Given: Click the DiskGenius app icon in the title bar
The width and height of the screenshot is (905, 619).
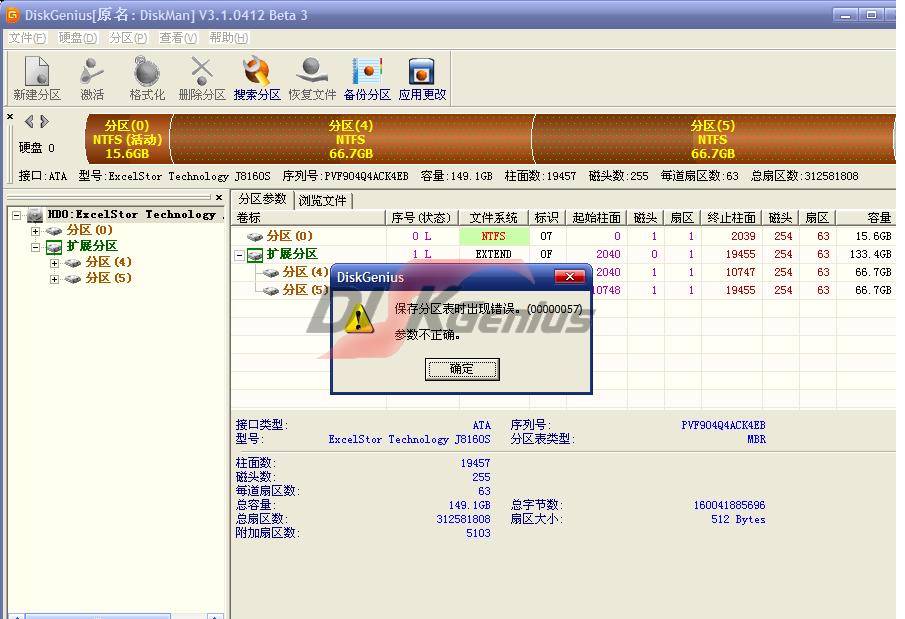Looking at the screenshot, I should [x=12, y=14].
